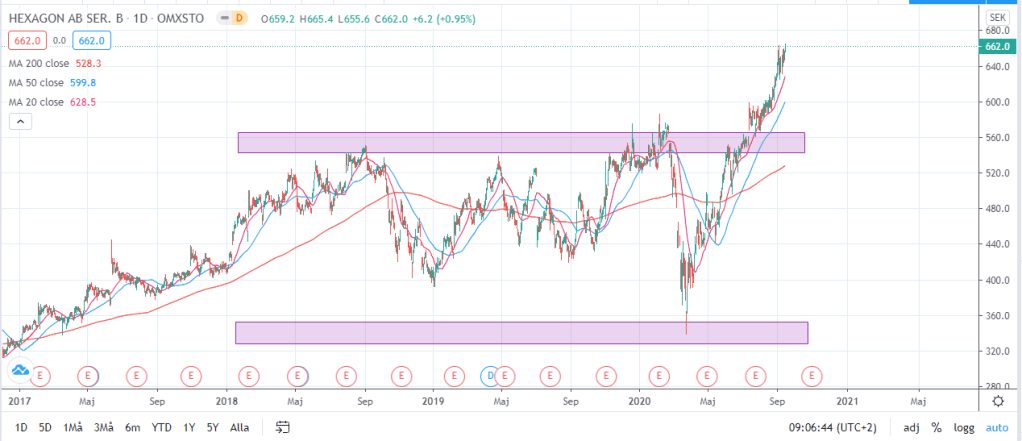Collapse the indicator legend with the chevron
1022x441 pixels.
point(22,121)
